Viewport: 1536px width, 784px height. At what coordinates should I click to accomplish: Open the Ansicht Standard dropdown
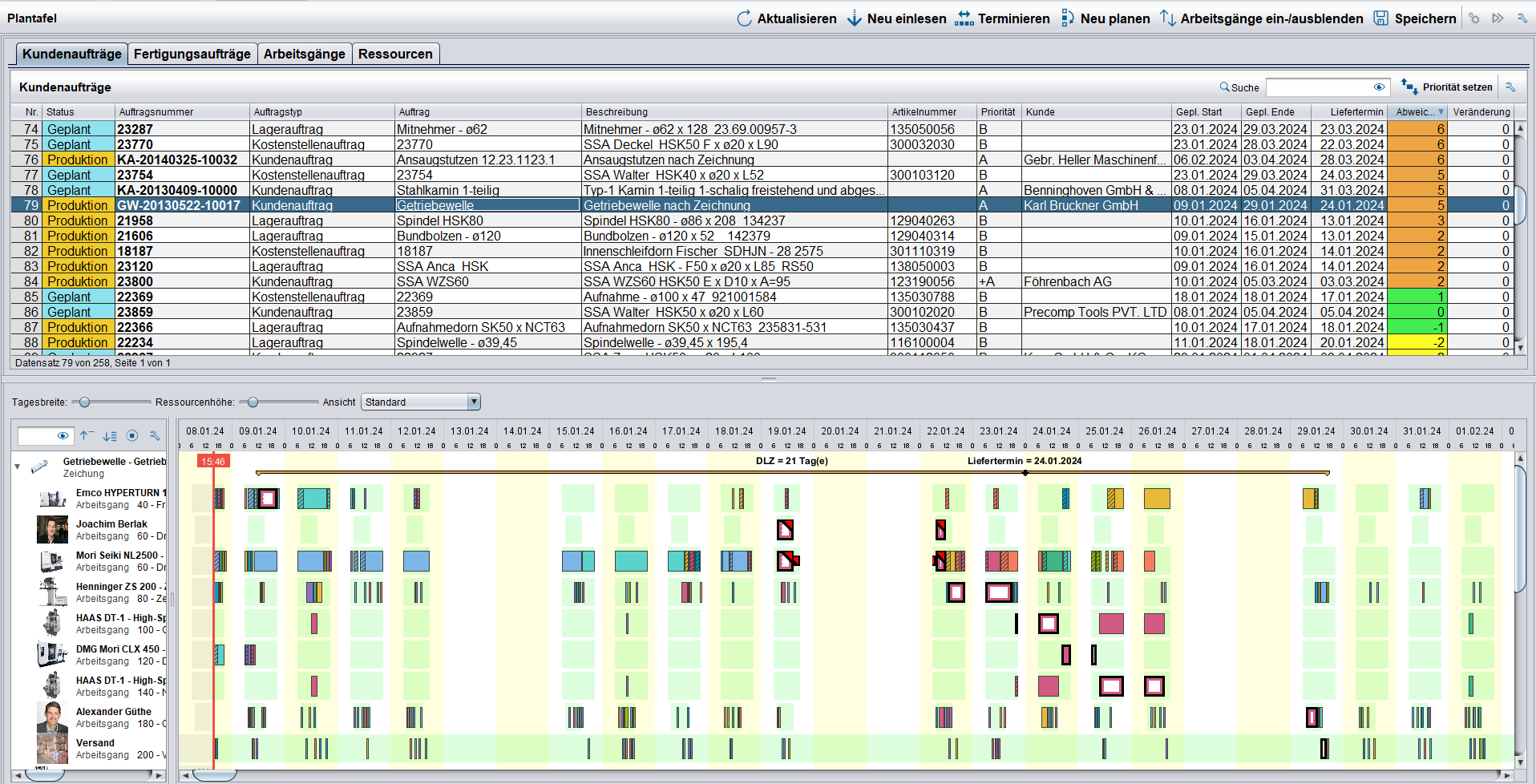(421, 402)
